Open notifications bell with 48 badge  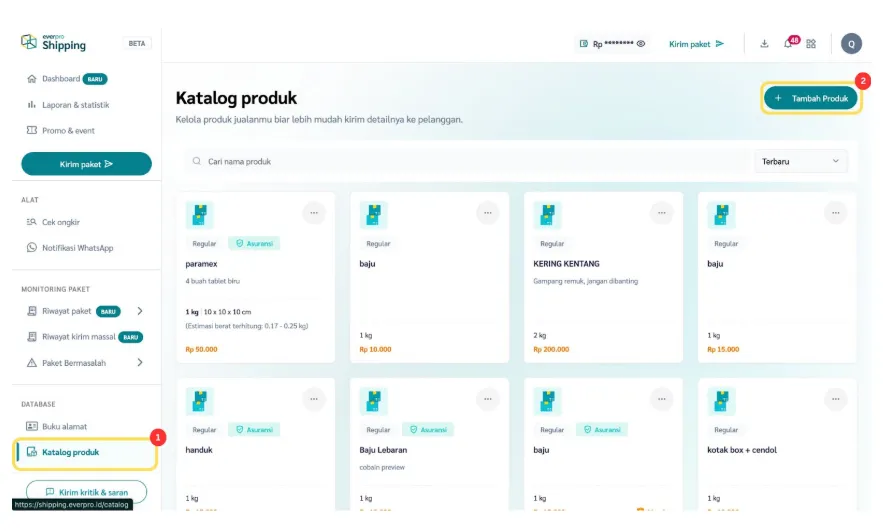click(788, 44)
